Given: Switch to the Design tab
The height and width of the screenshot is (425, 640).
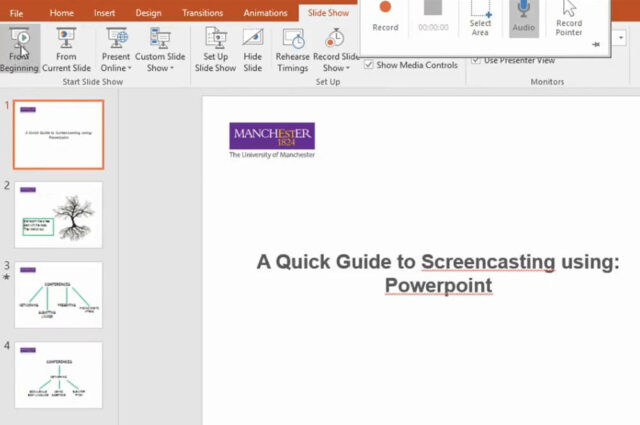Looking at the screenshot, I should point(148,13).
